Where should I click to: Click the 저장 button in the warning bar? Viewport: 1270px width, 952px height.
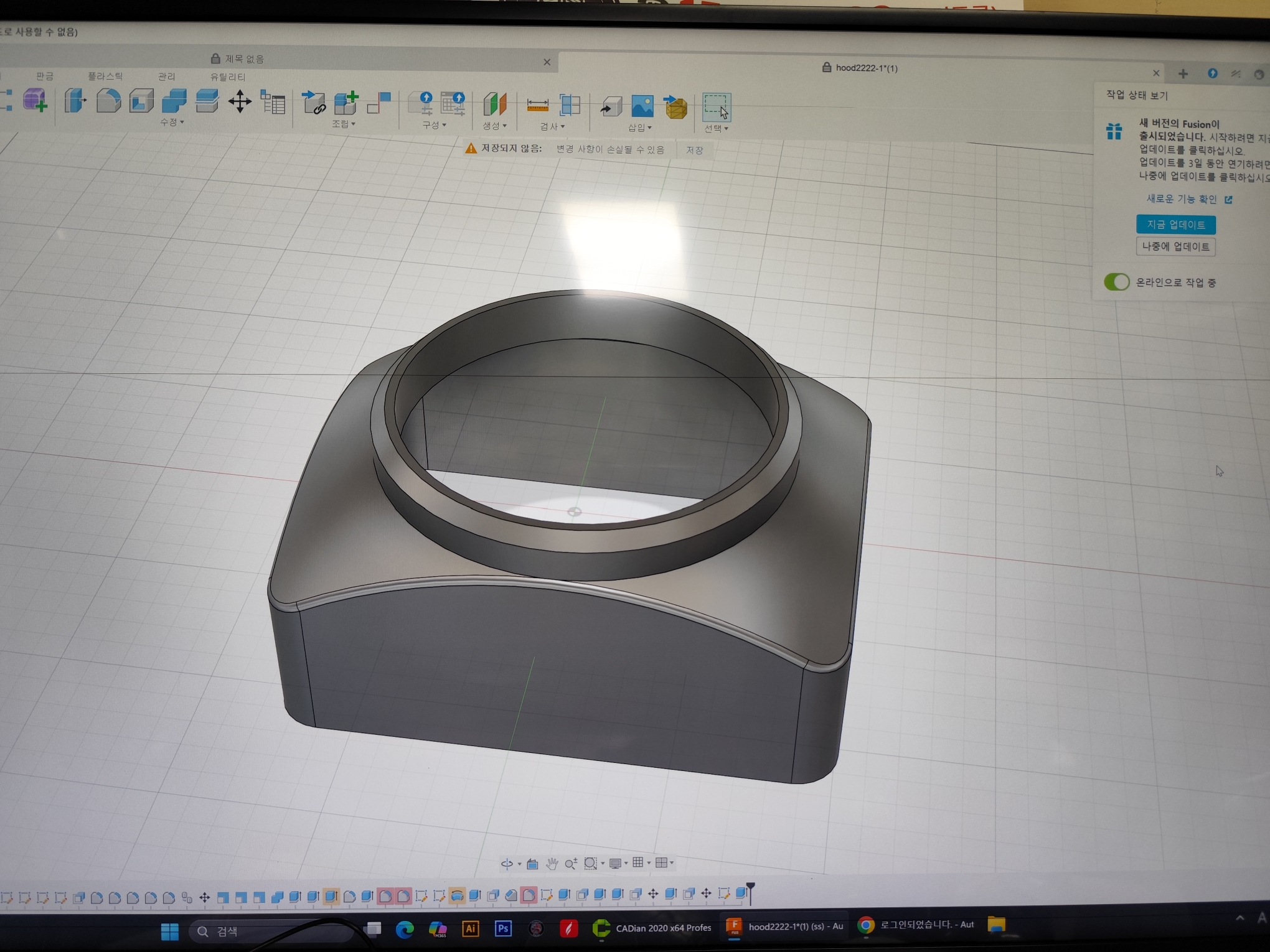click(695, 150)
